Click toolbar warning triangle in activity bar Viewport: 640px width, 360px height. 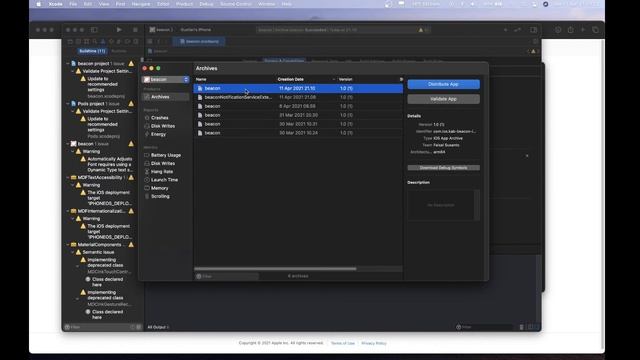tap(421, 30)
